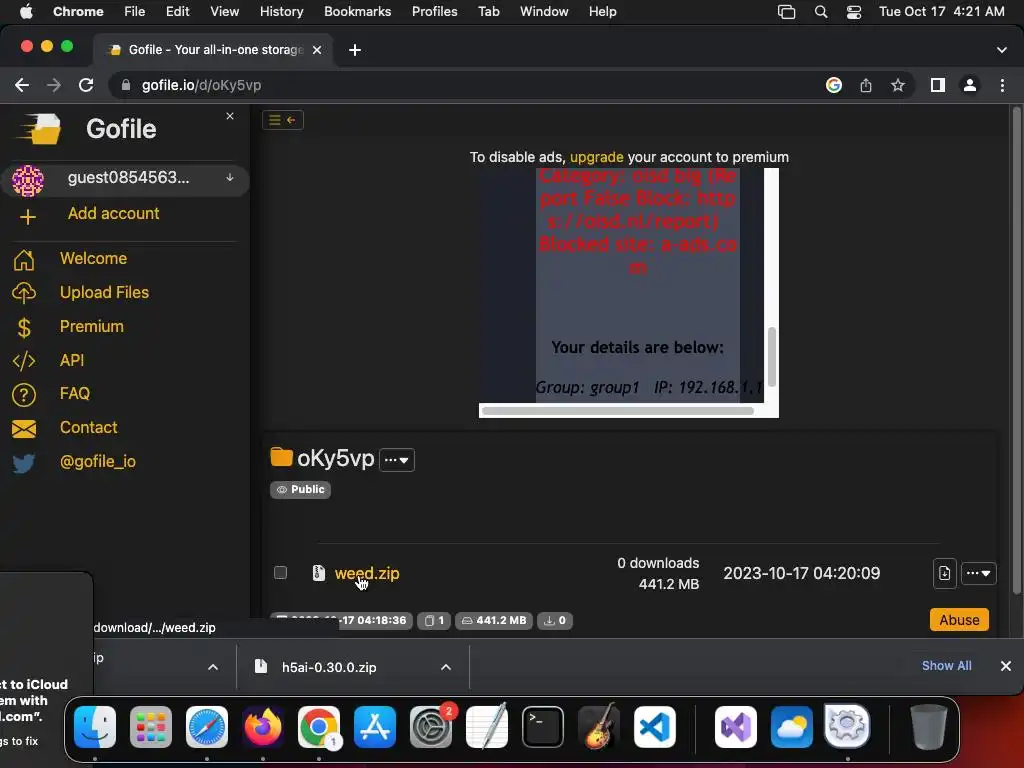Click the Add account link

tap(114, 214)
